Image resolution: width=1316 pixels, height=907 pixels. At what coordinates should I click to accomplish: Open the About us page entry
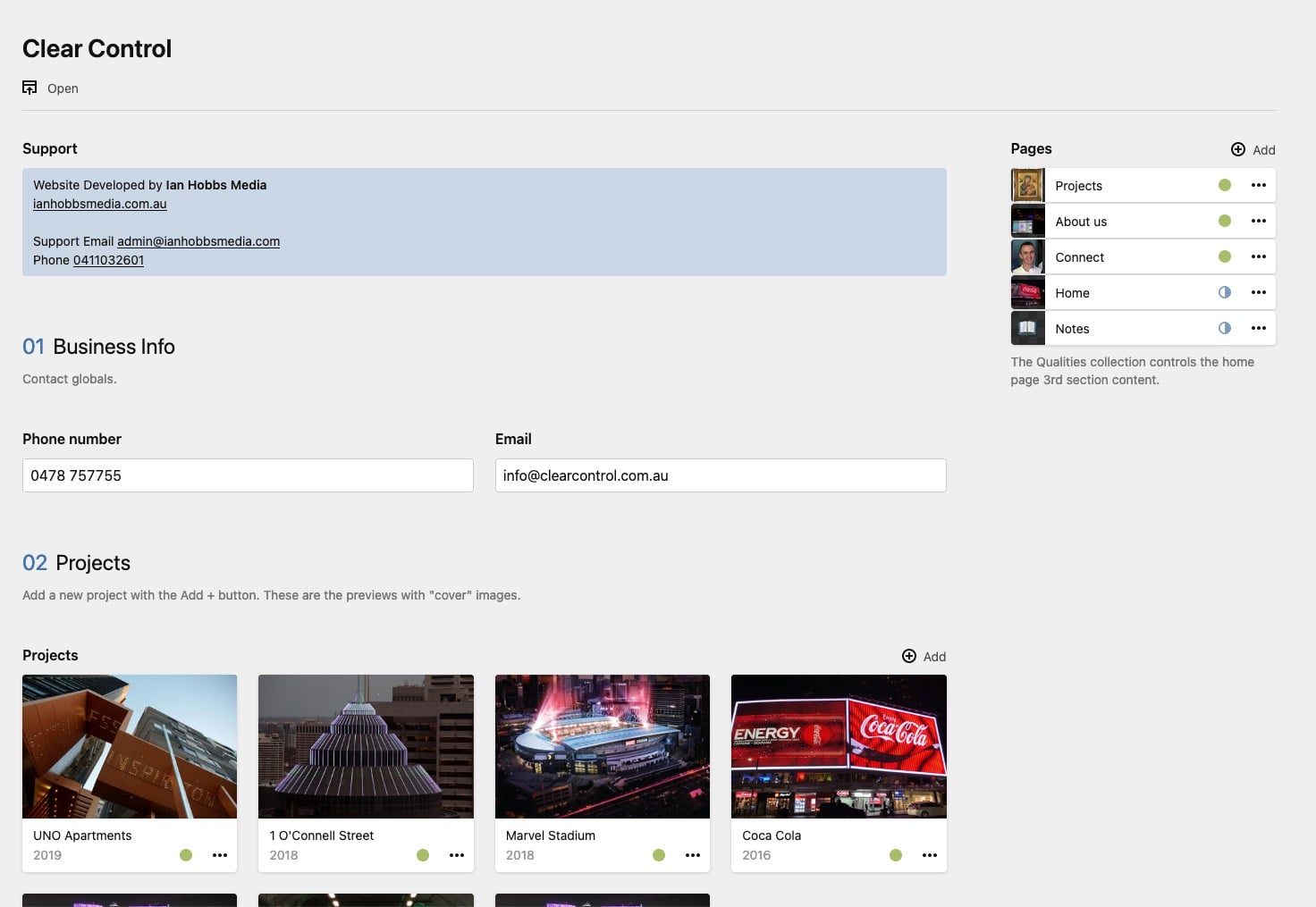pos(1143,221)
